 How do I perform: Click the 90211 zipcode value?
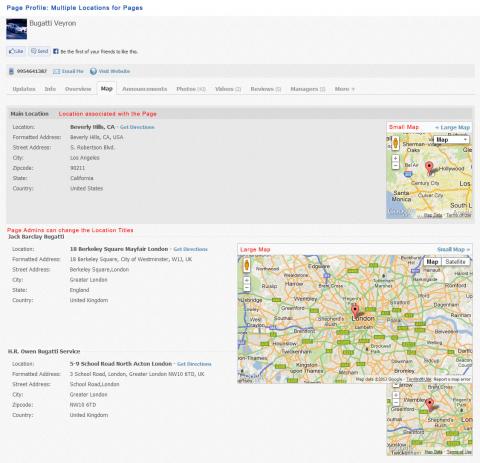pyautogui.click(x=77, y=168)
